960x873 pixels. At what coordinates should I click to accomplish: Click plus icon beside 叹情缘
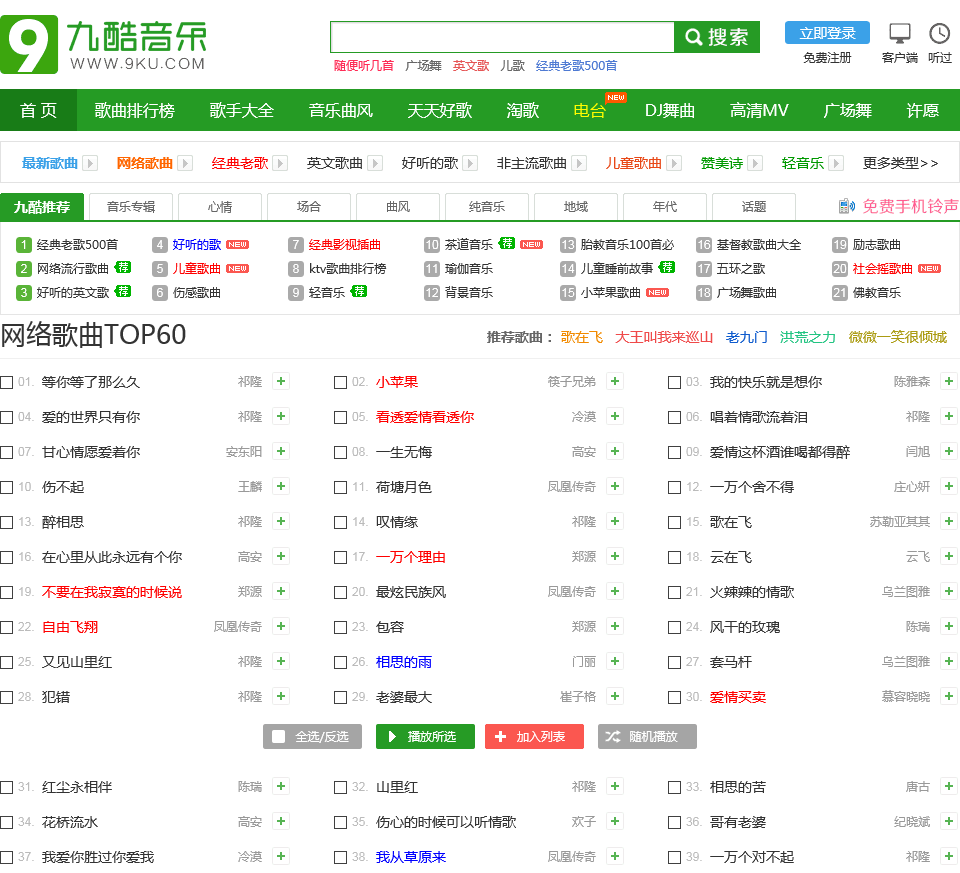pos(615,521)
